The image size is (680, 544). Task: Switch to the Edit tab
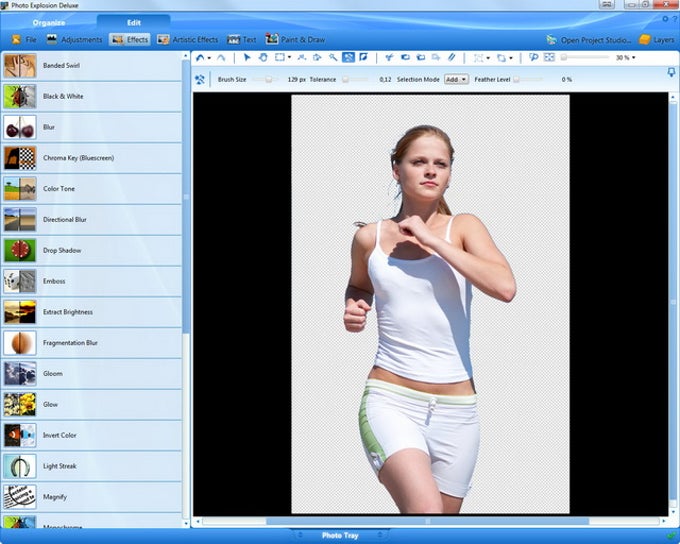point(134,23)
